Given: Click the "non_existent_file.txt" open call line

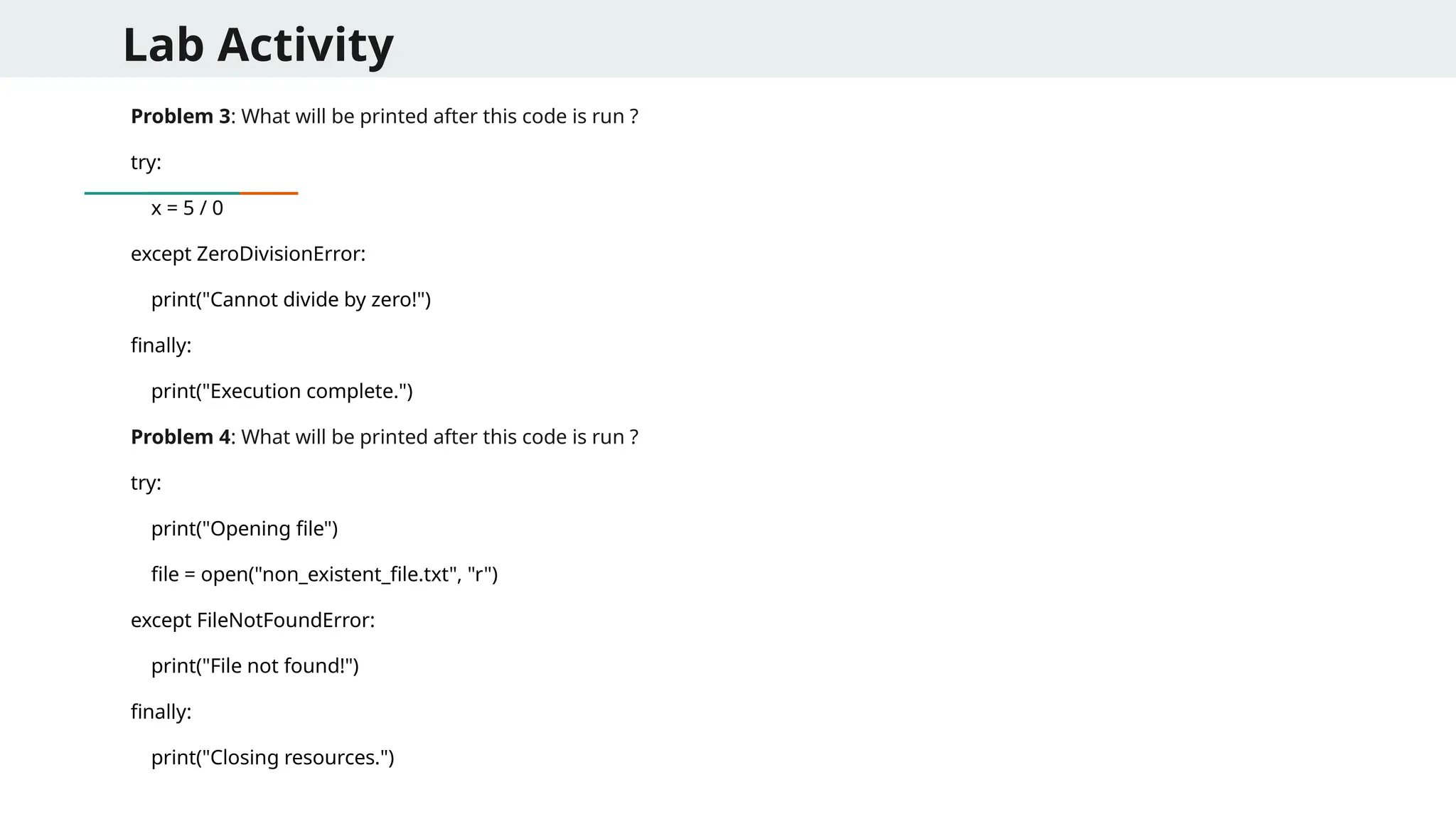Looking at the screenshot, I should pos(324,574).
